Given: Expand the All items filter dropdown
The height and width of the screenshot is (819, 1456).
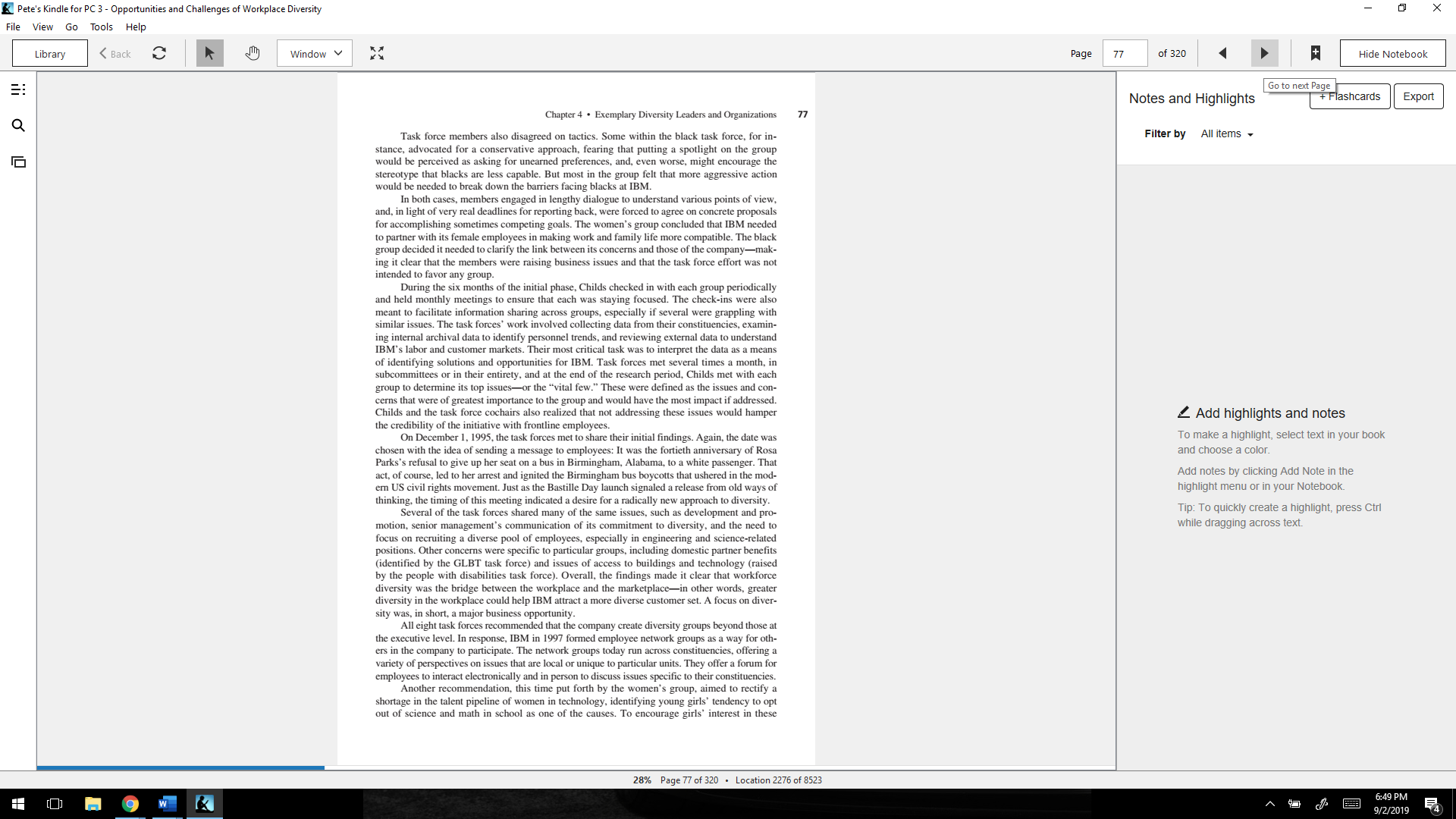Looking at the screenshot, I should 1227,134.
